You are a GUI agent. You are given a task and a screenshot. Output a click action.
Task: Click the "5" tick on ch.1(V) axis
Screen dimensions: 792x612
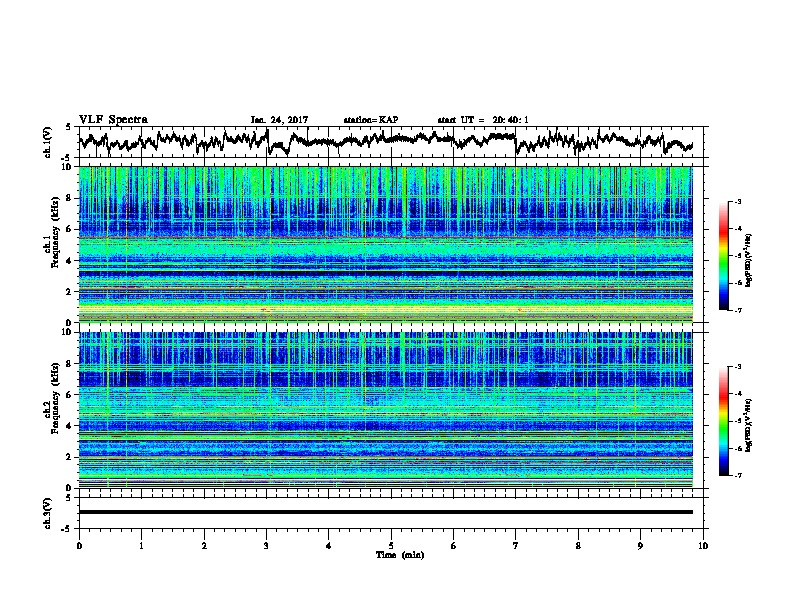click(68, 127)
